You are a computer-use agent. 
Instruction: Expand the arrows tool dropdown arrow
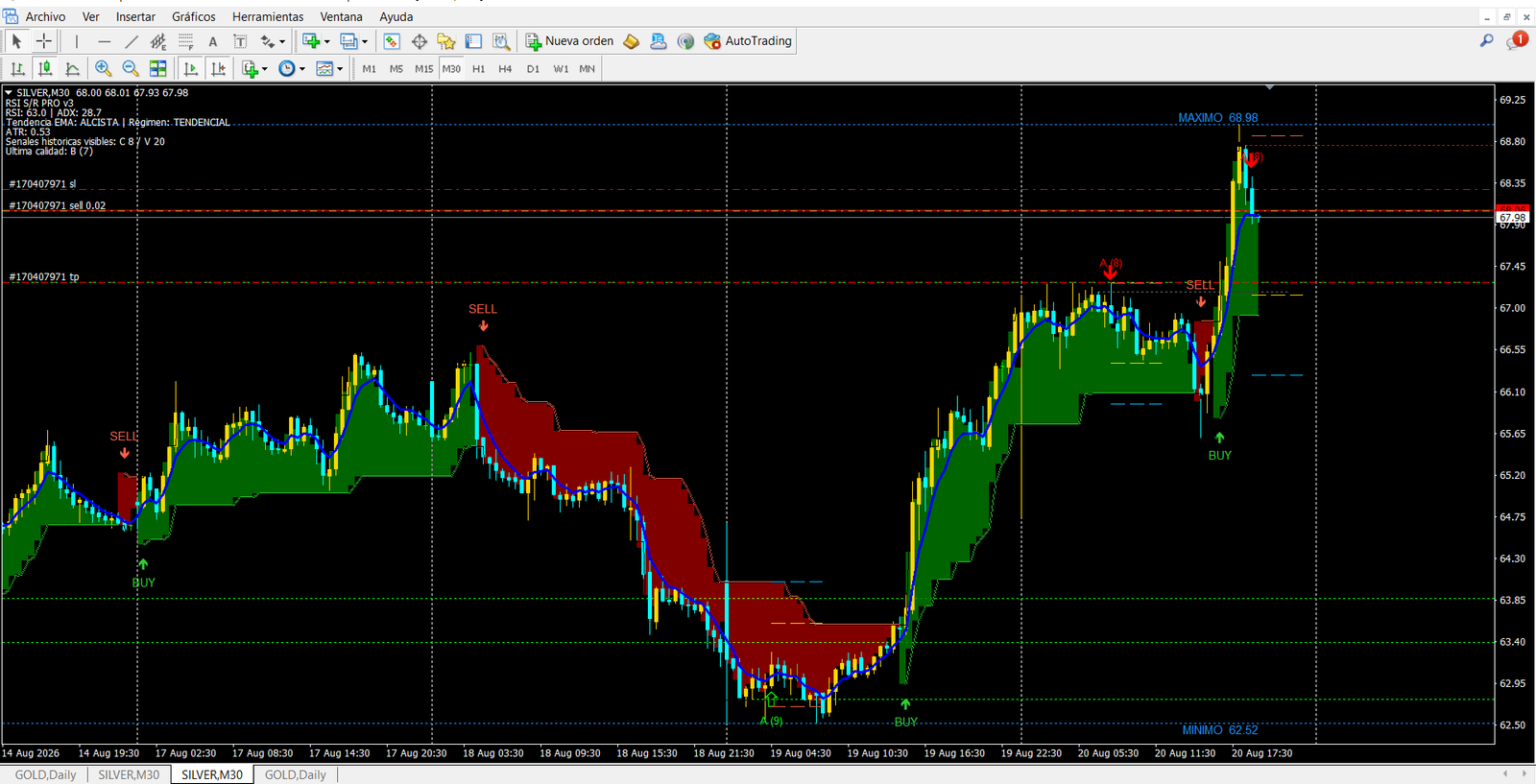(x=282, y=41)
